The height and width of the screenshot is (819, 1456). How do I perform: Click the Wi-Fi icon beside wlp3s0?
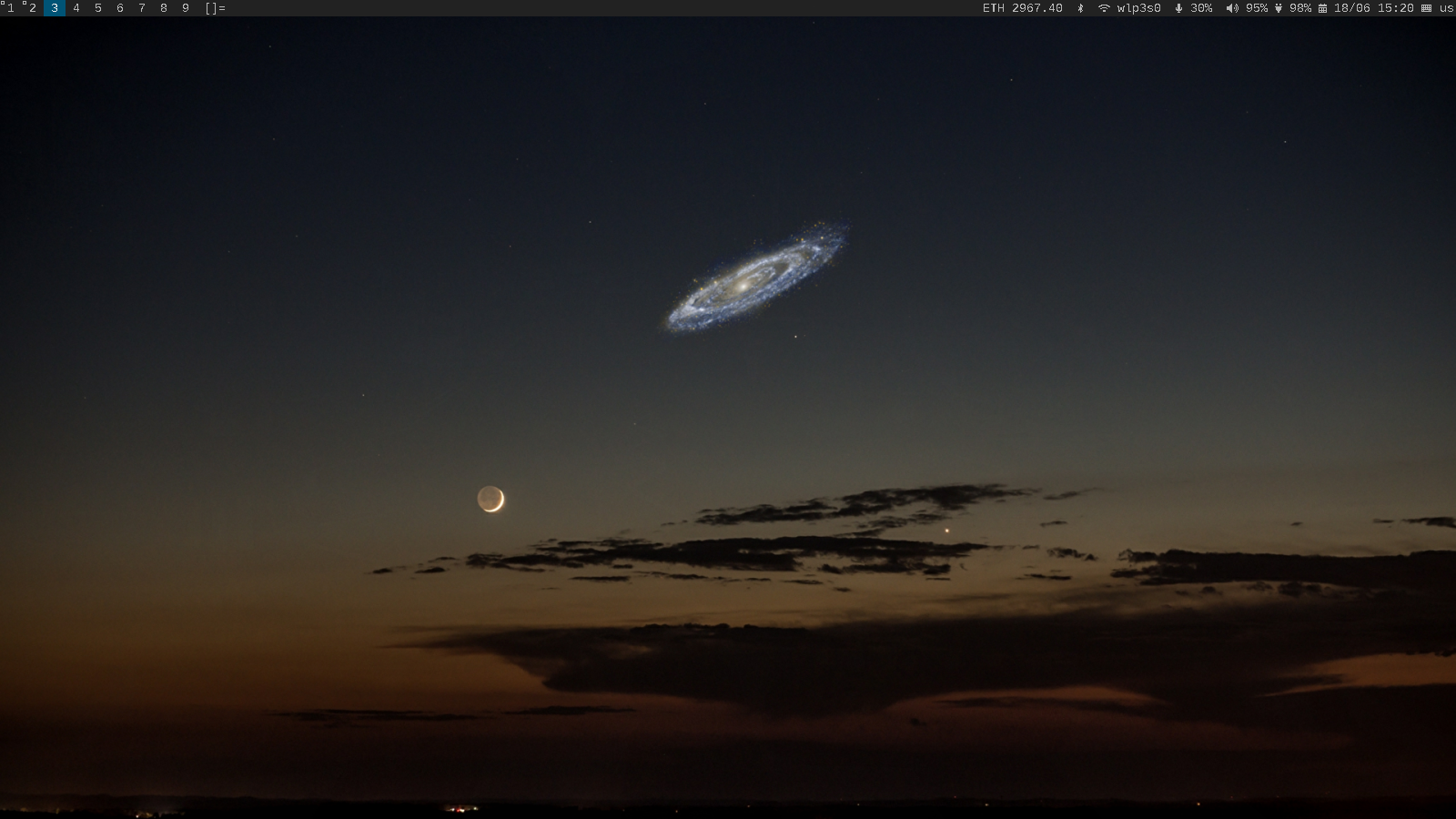click(x=1104, y=8)
